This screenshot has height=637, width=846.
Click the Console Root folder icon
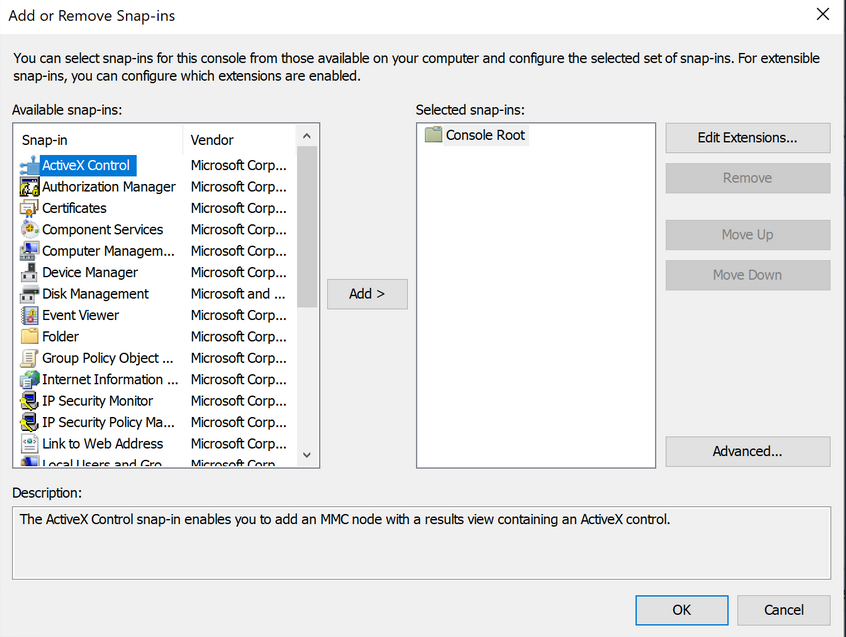(x=433, y=135)
